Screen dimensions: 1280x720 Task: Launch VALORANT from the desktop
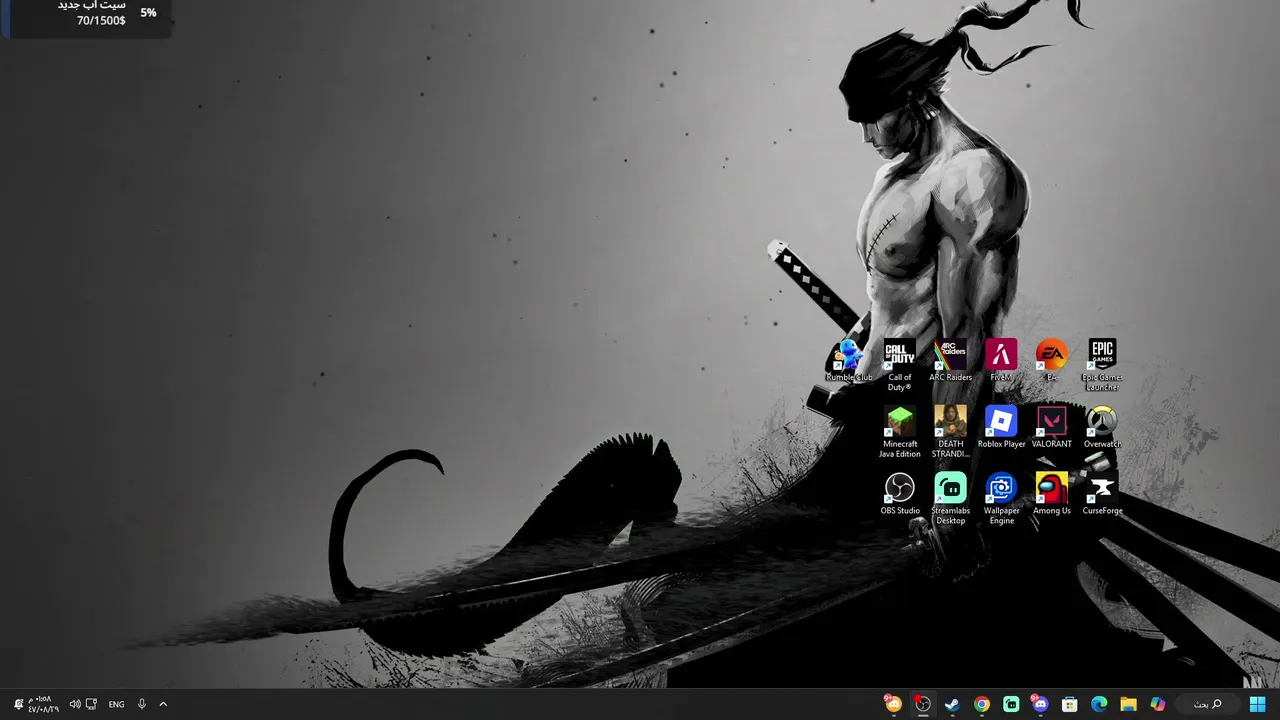click(1051, 427)
